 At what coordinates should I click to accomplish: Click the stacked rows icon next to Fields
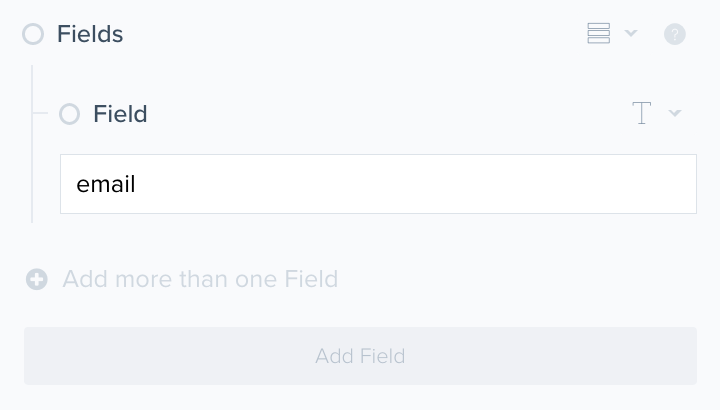pos(598,34)
